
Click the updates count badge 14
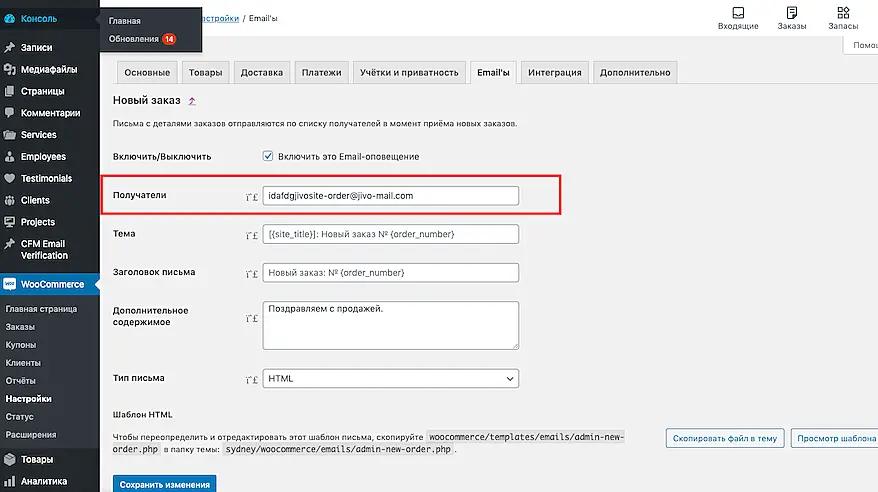pos(169,39)
